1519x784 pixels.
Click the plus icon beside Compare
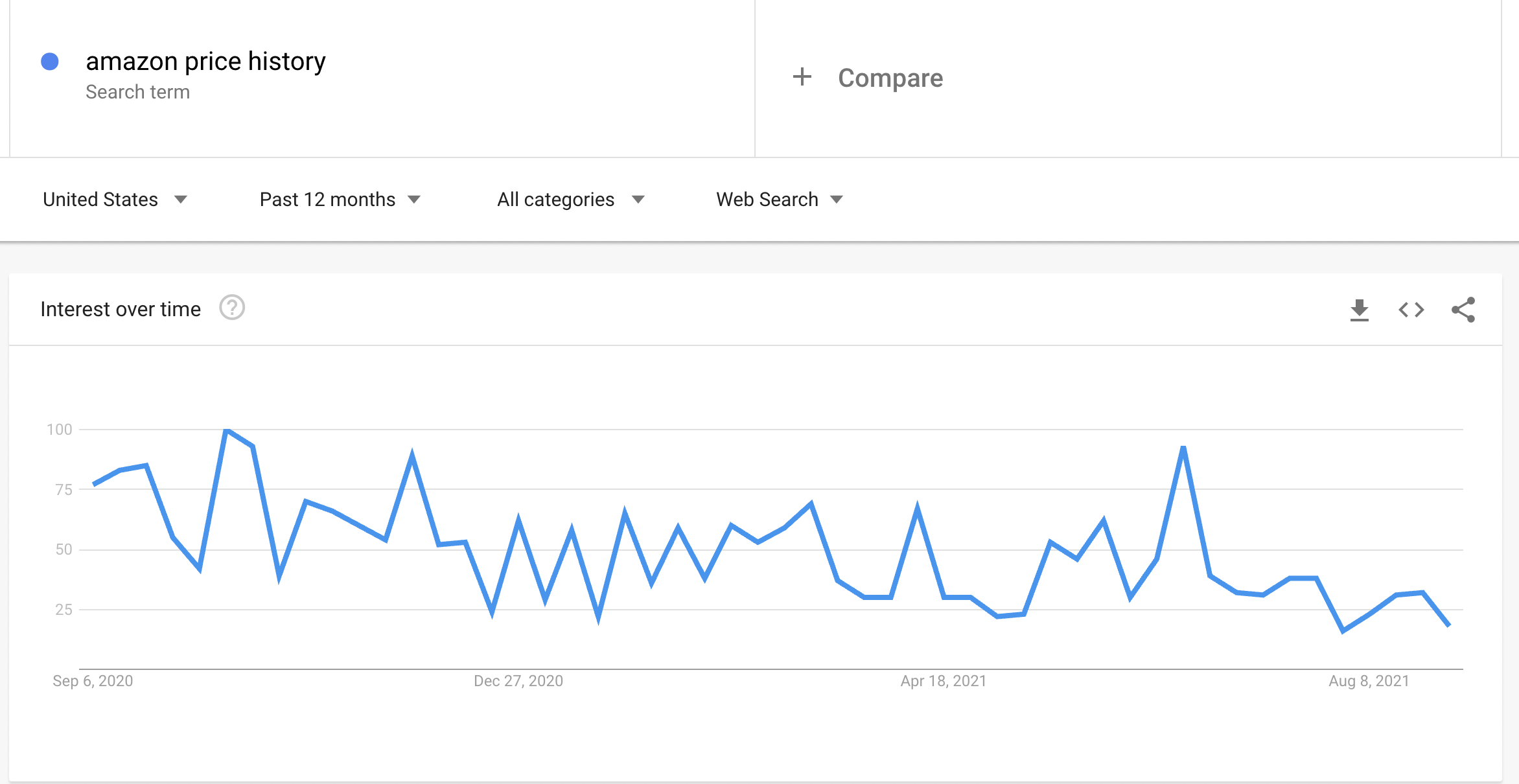(x=802, y=77)
